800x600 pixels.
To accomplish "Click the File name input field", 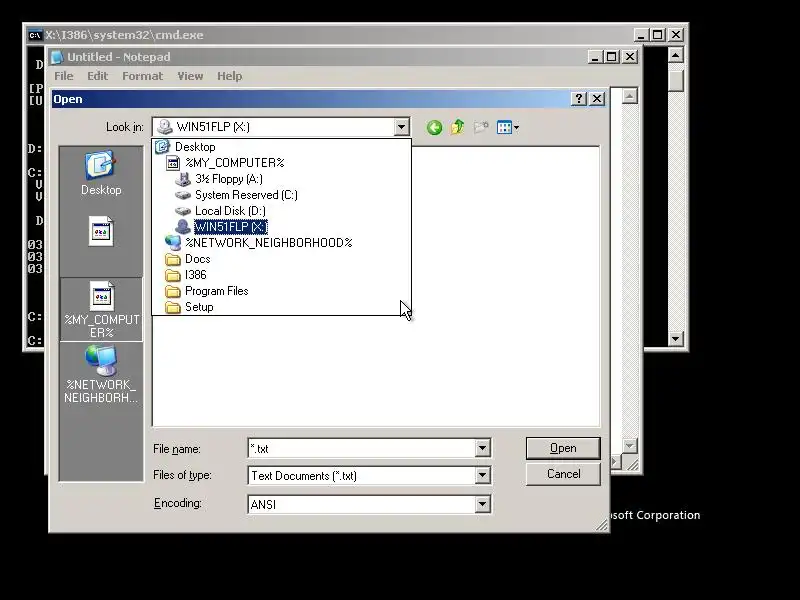I will (362, 448).
